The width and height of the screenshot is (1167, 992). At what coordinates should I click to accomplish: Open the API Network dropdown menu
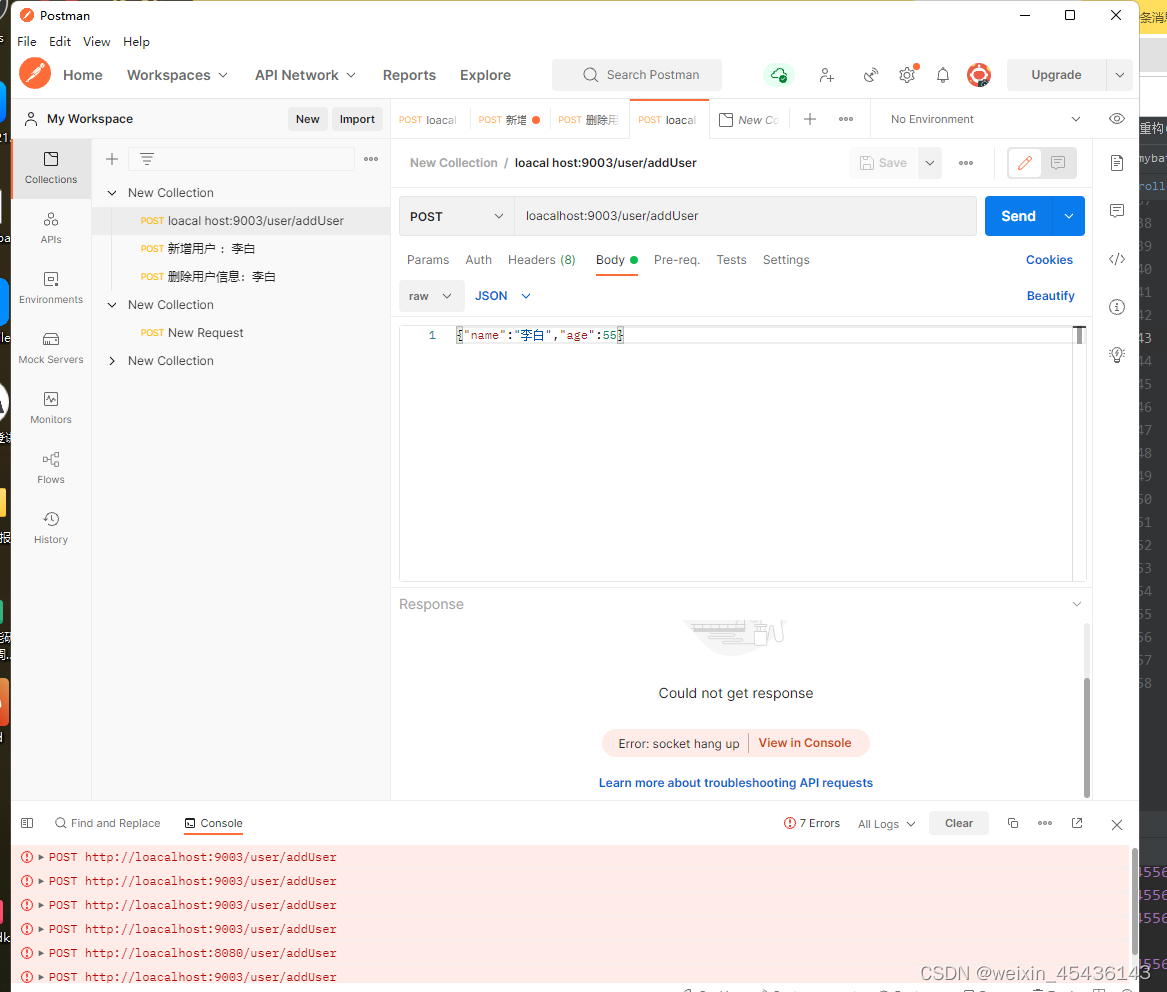pyautogui.click(x=305, y=75)
